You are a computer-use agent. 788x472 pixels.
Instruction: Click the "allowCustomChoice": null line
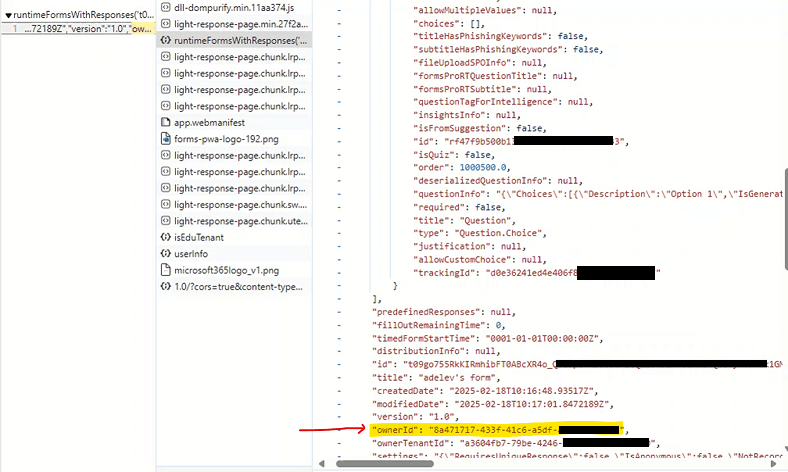click(480, 259)
